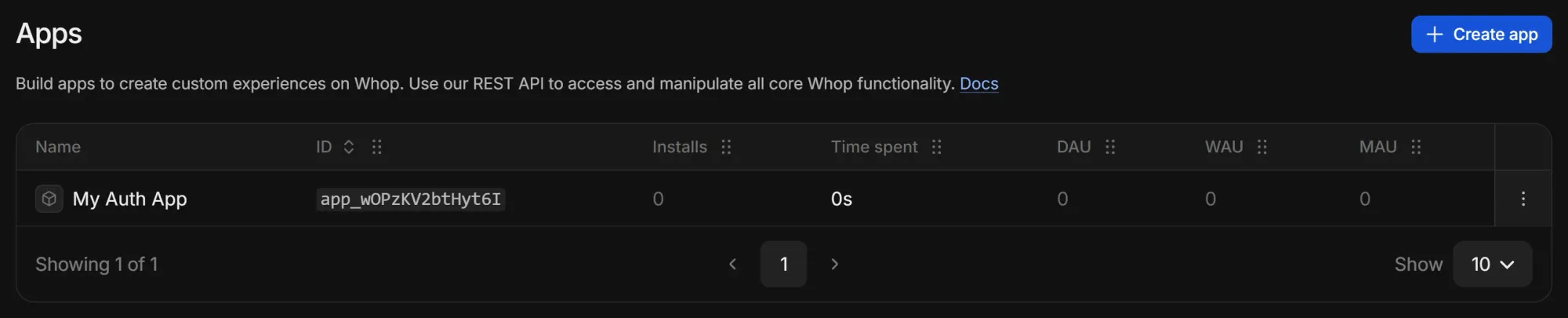Image resolution: width=1568 pixels, height=318 pixels.
Task: Expand the Show 10 rows dropdown
Action: click(x=1491, y=264)
